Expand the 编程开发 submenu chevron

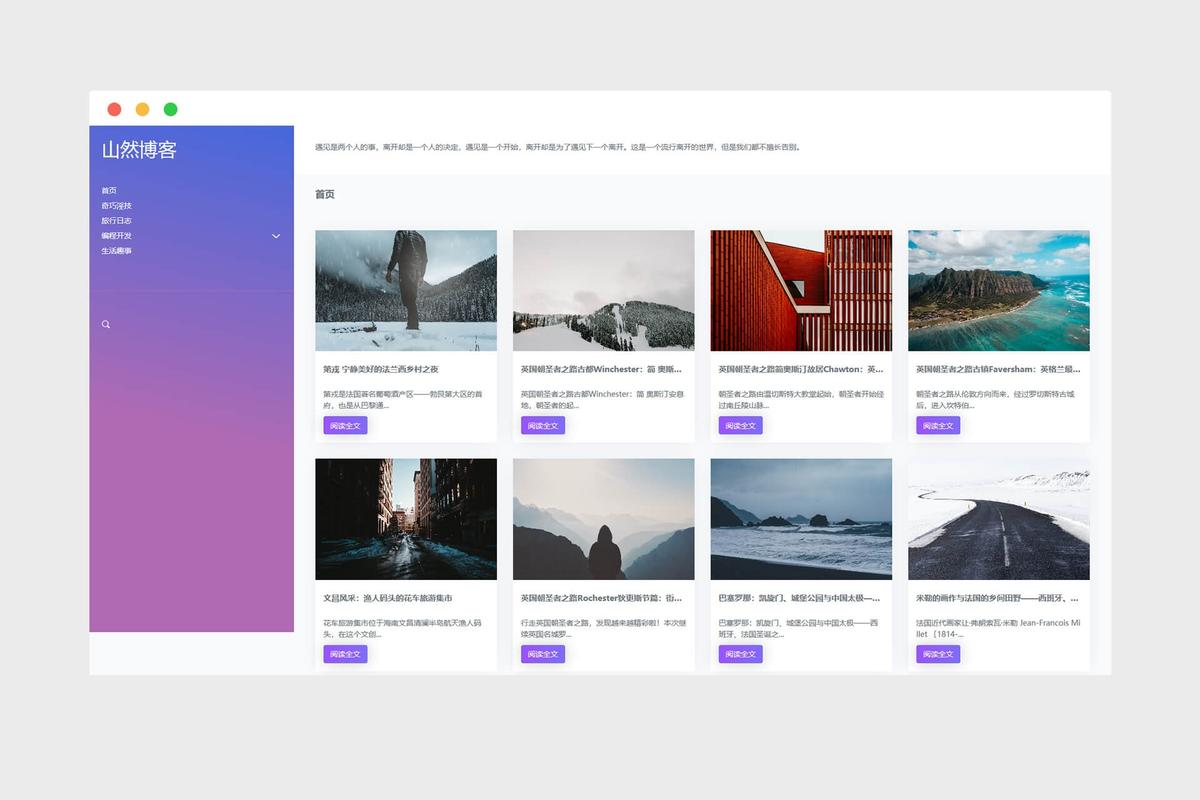point(276,236)
